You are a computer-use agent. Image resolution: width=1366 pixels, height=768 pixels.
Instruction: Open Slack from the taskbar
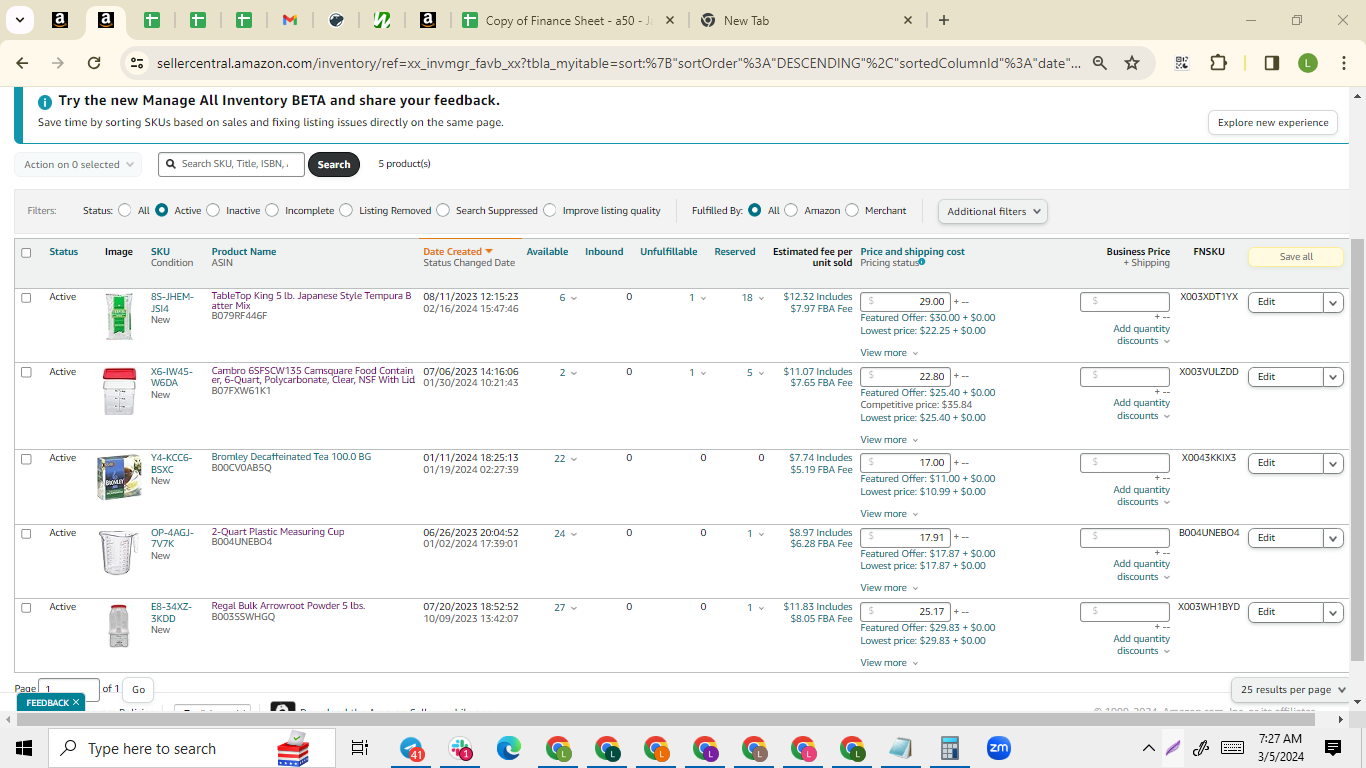[461, 748]
